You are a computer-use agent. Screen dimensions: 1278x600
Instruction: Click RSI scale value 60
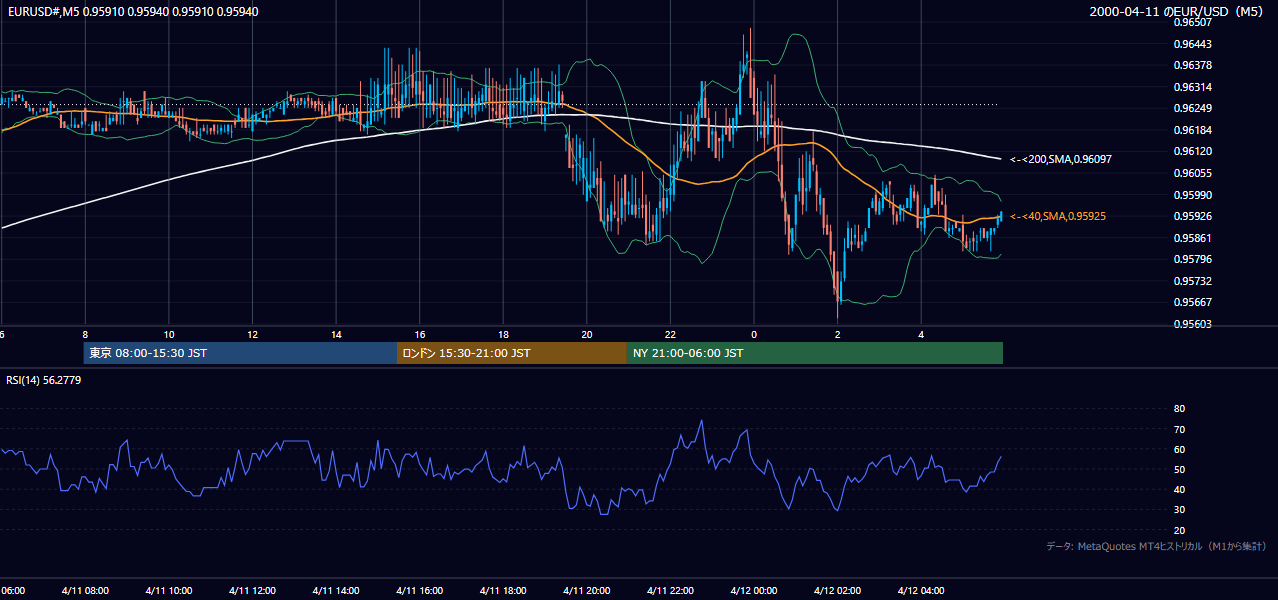(x=1179, y=449)
